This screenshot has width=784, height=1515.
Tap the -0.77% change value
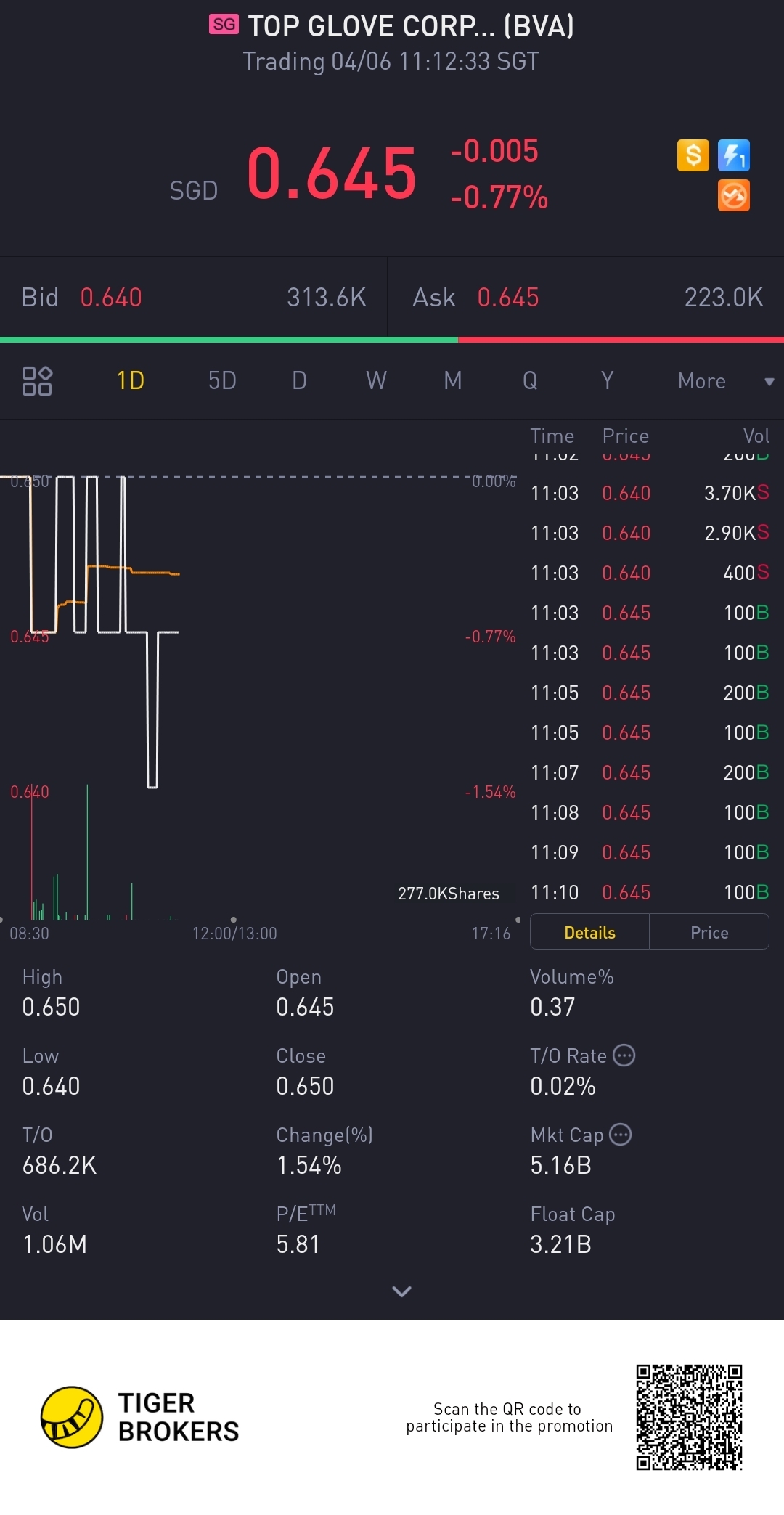499,197
